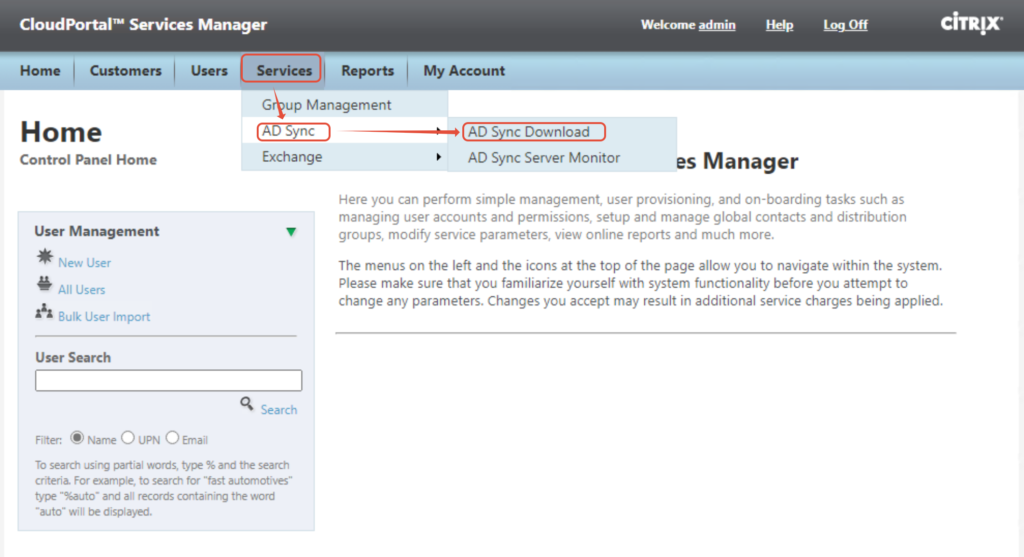Image resolution: width=1024 pixels, height=557 pixels.
Task: Click the User Search label
Action: (x=73, y=358)
